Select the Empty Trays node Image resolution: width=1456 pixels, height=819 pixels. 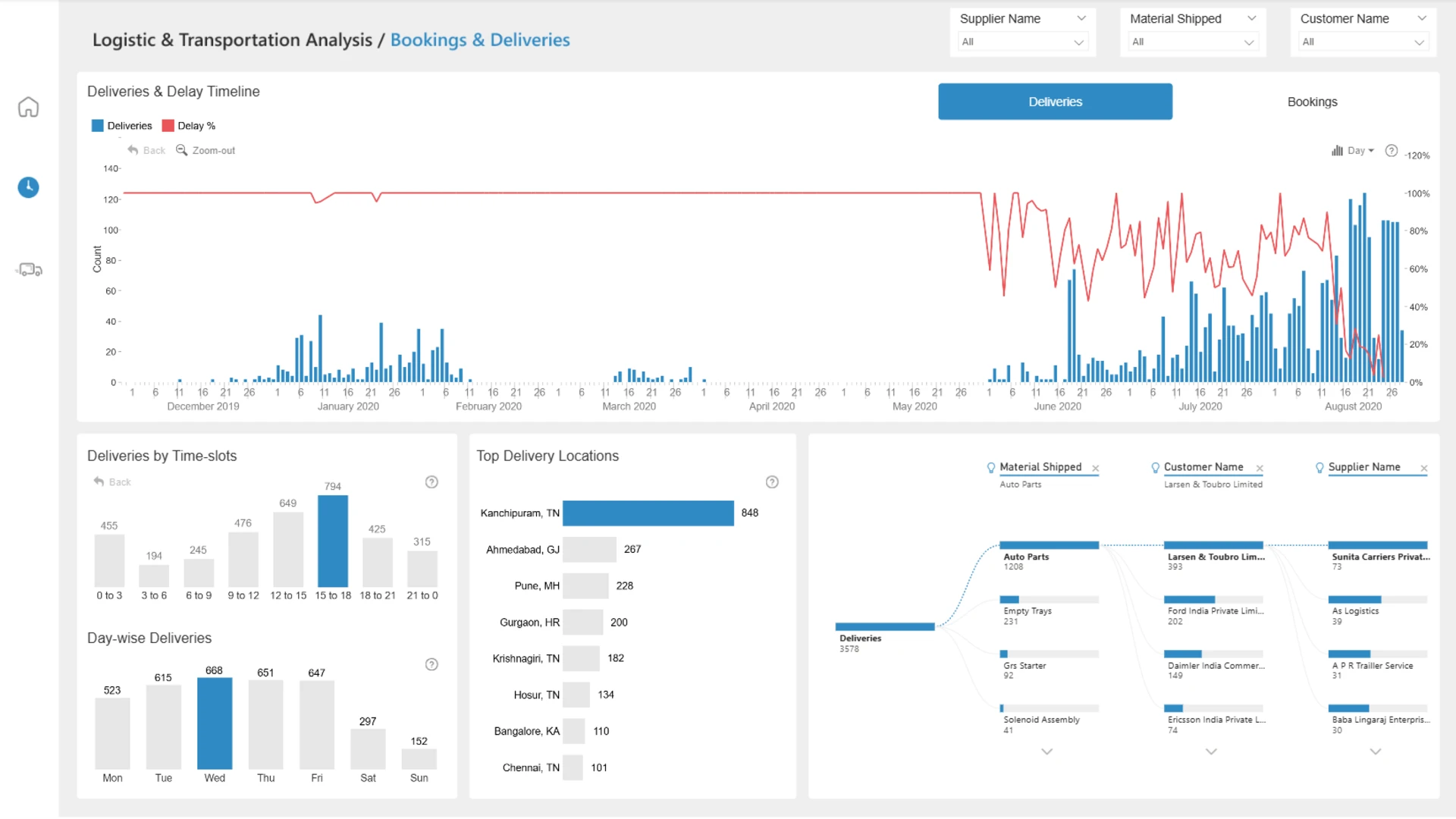[x=1049, y=600]
